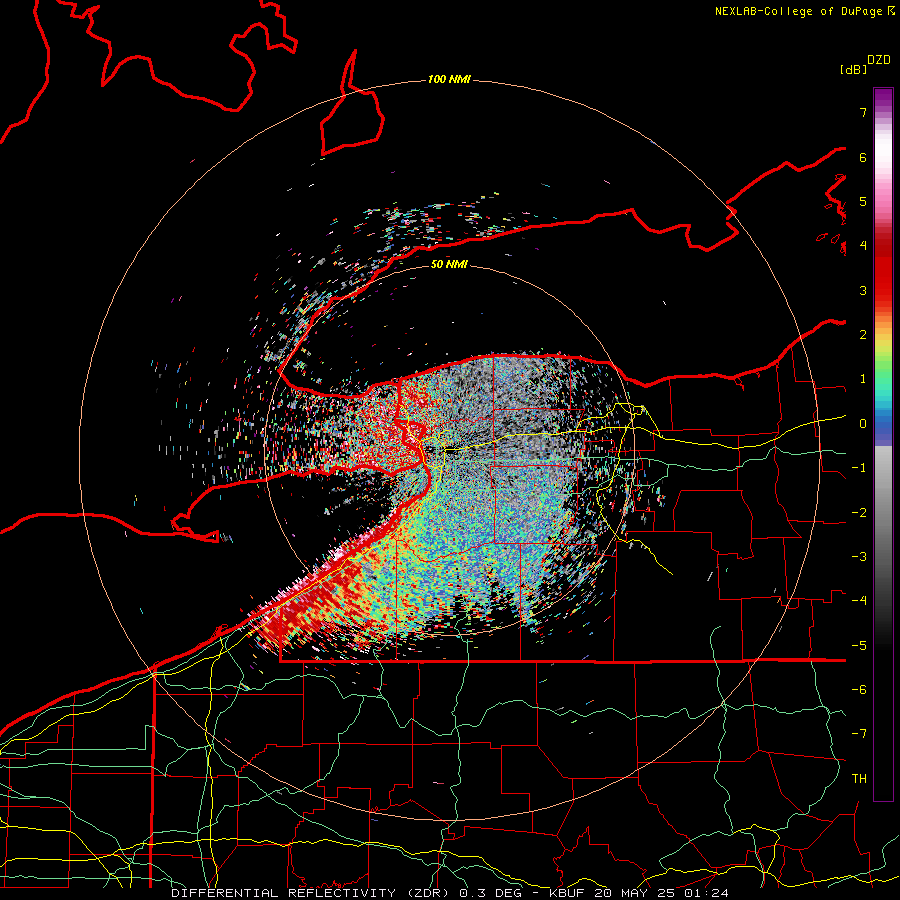Click the color scale value 5
This screenshot has height=900, width=900.
point(863,201)
